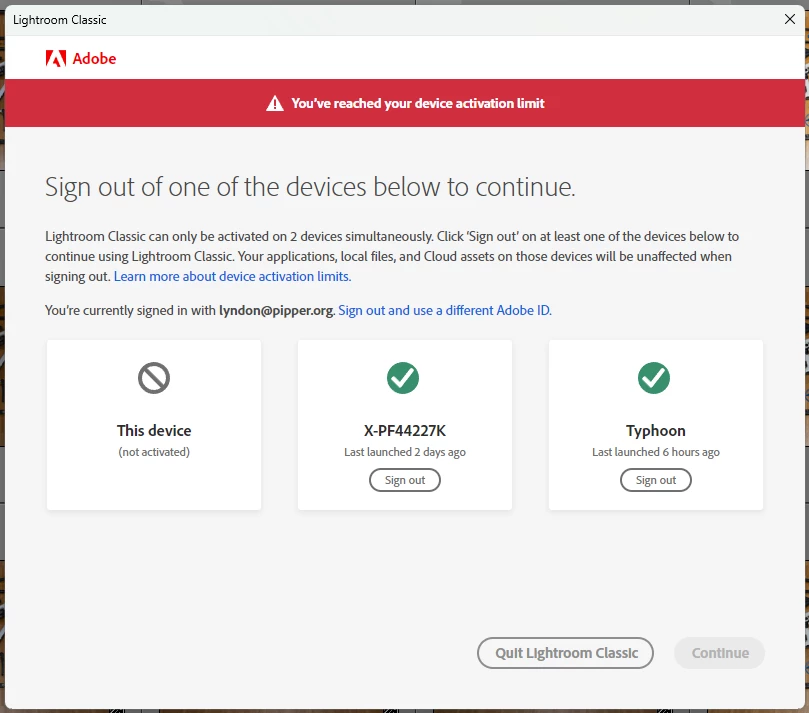The image size is (809, 713).
Task: Click the X-PF44227K device name
Action: [x=404, y=430]
